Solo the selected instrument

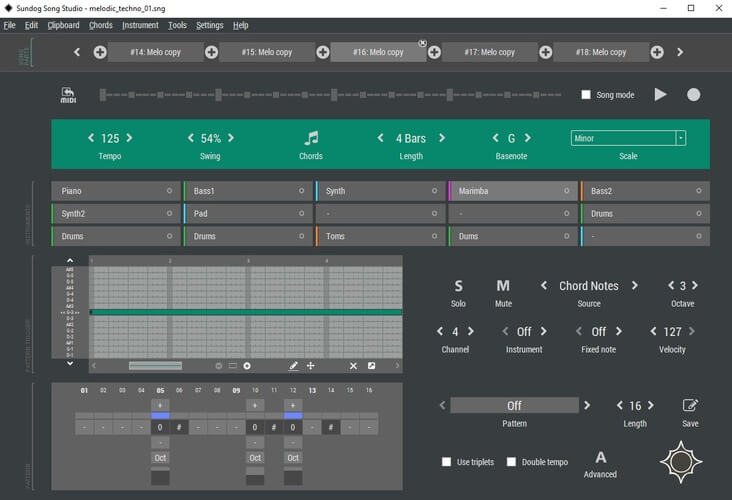[x=458, y=286]
